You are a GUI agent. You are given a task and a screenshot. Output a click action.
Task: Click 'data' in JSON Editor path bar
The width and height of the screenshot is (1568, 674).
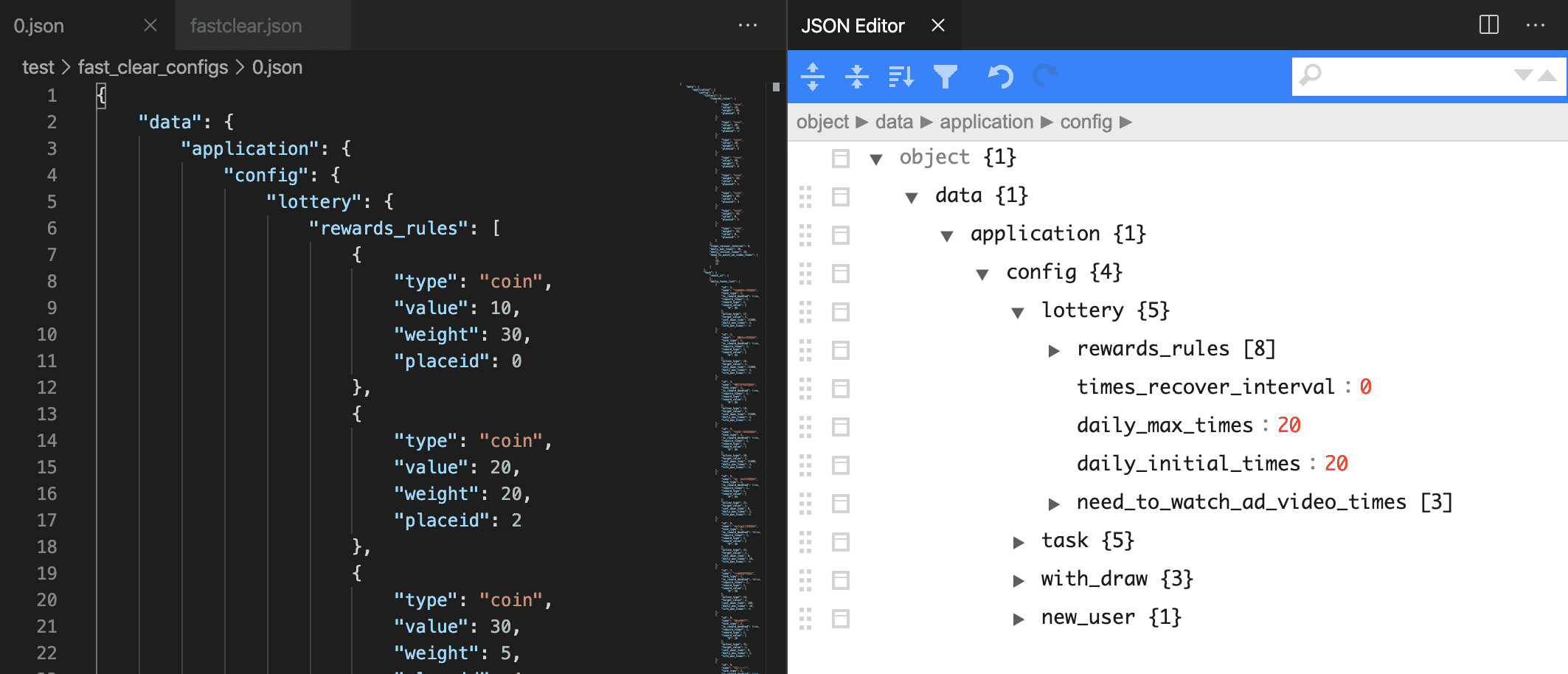coord(894,122)
